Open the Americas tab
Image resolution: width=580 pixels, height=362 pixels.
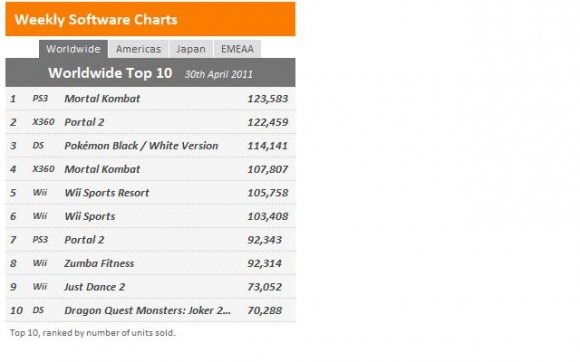point(138,49)
